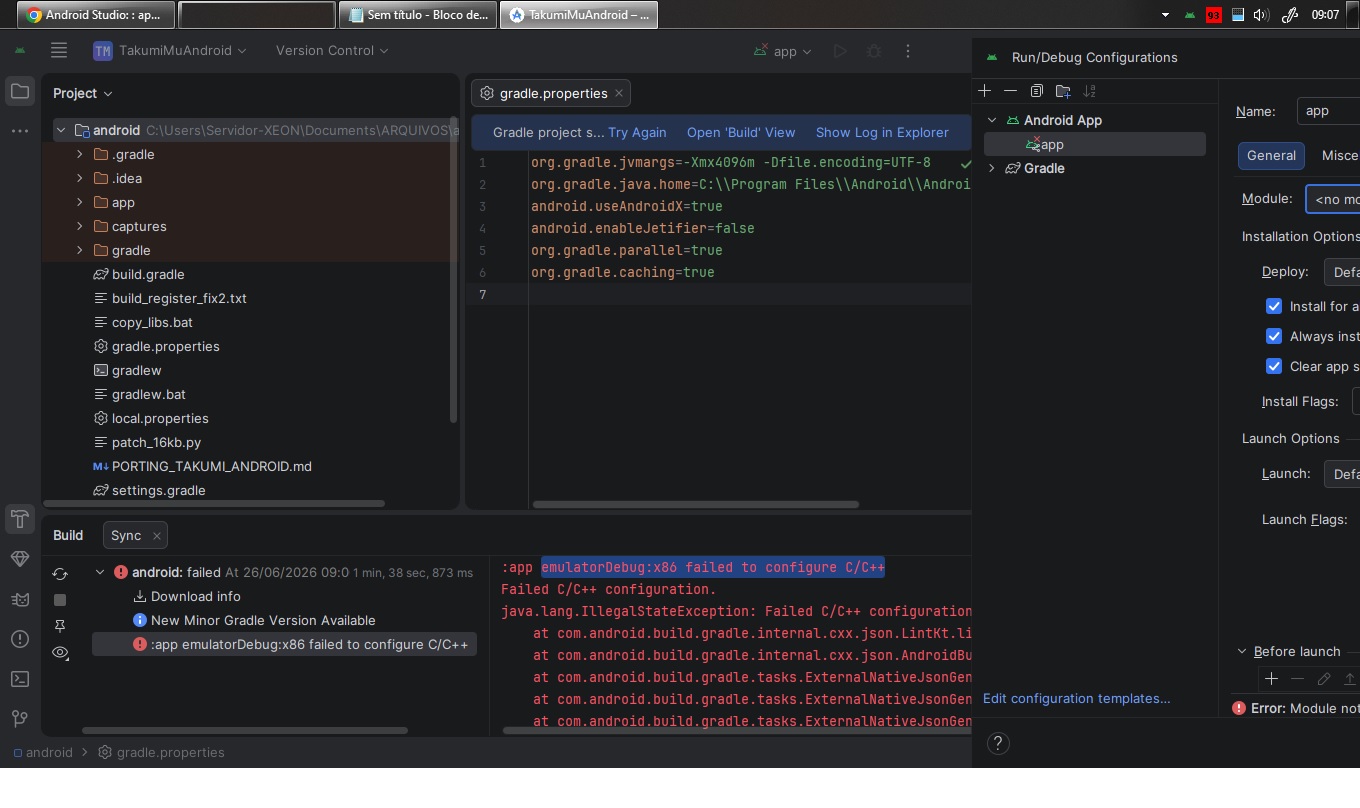
Task: Open the Version Control dropdown
Action: (x=332, y=51)
